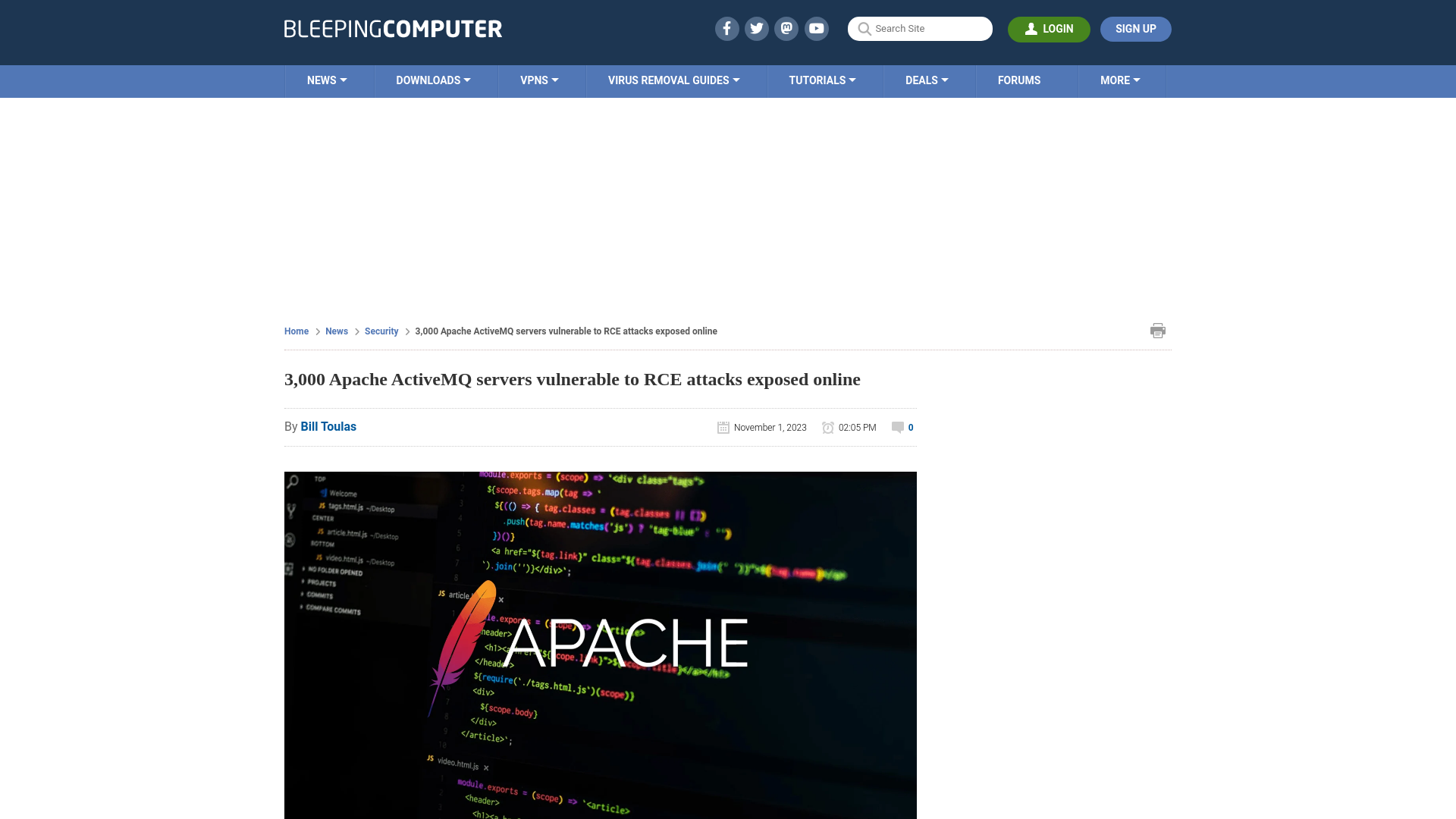Expand the DEALS dropdown menu
Image resolution: width=1456 pixels, height=819 pixels.
tap(927, 81)
